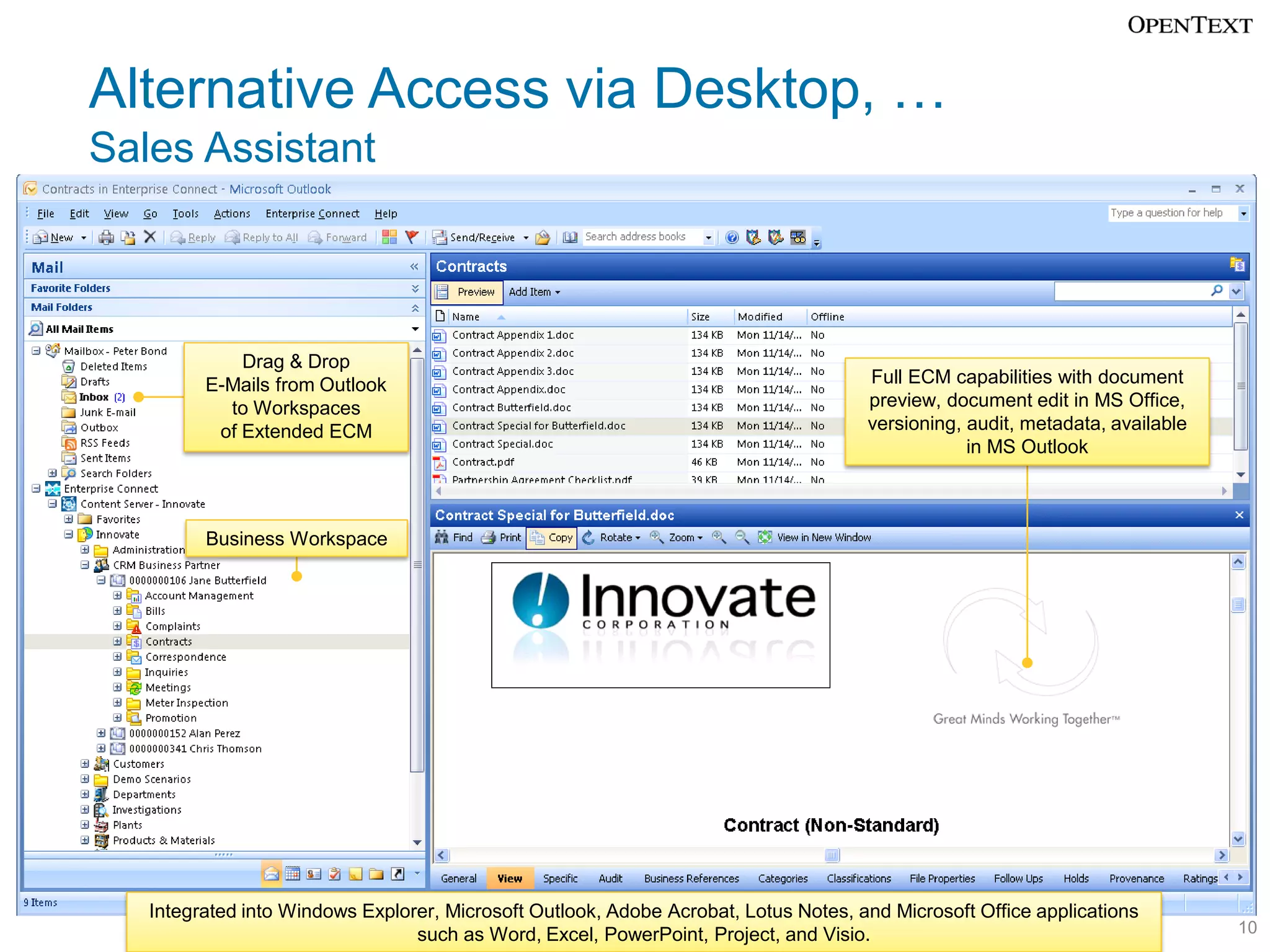Click the Folder List navigation icon
Image resolution: width=1270 pixels, height=952 pixels.
[x=376, y=874]
